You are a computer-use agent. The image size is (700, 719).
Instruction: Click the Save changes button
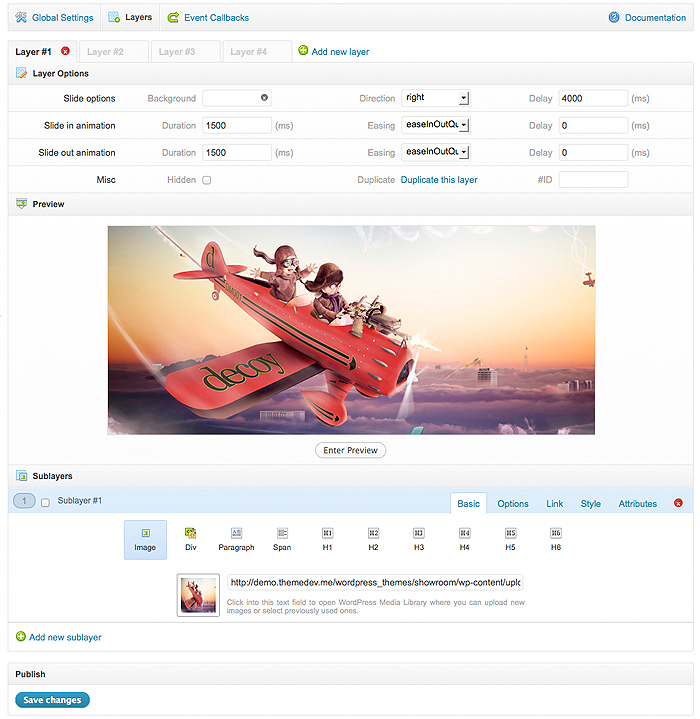[x=52, y=700]
